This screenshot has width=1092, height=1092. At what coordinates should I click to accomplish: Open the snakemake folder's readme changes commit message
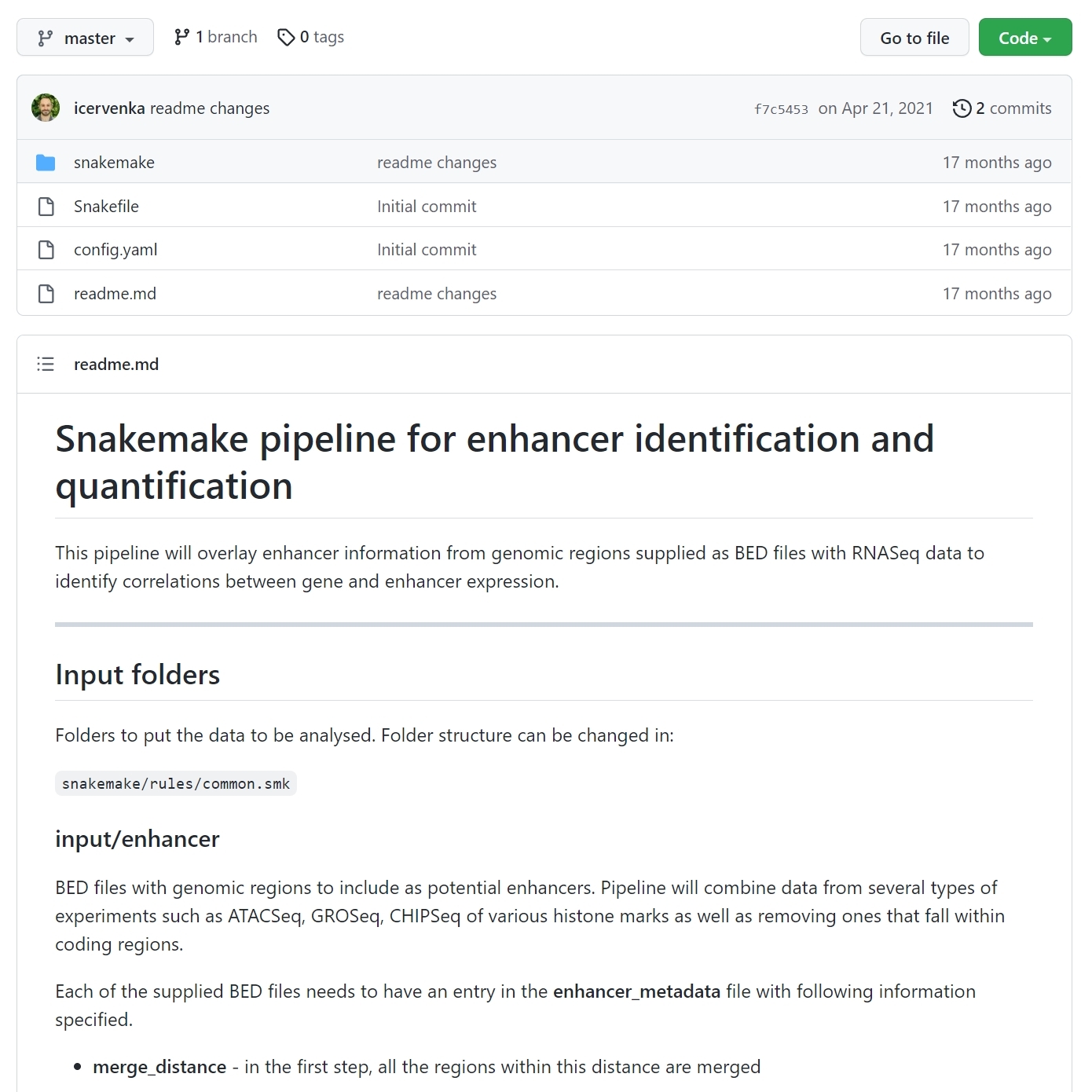(x=437, y=163)
